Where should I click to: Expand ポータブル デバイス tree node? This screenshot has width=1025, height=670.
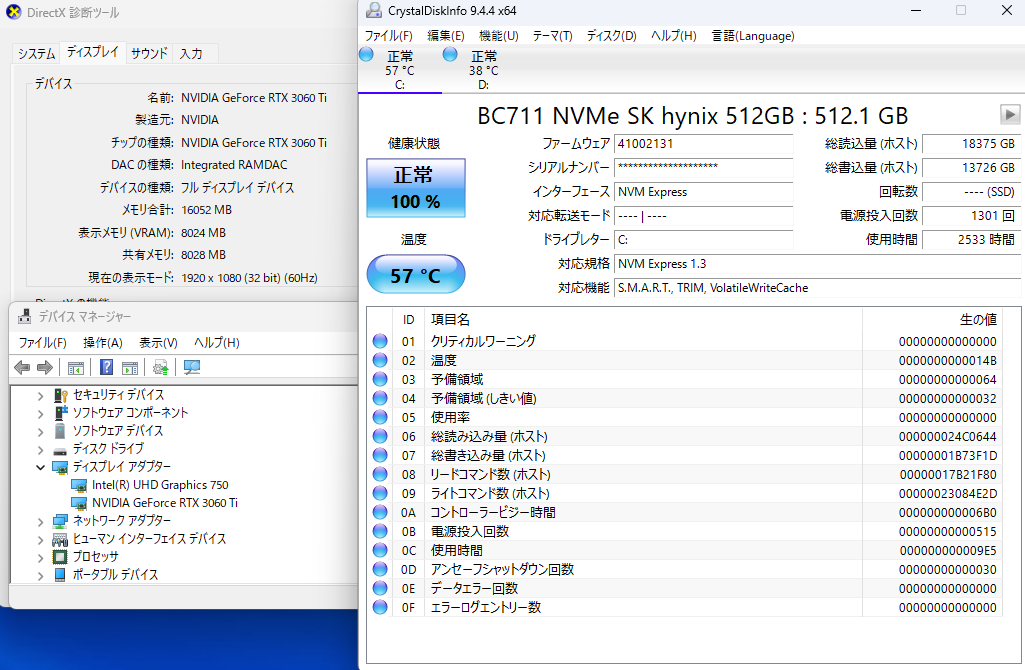click(41, 575)
